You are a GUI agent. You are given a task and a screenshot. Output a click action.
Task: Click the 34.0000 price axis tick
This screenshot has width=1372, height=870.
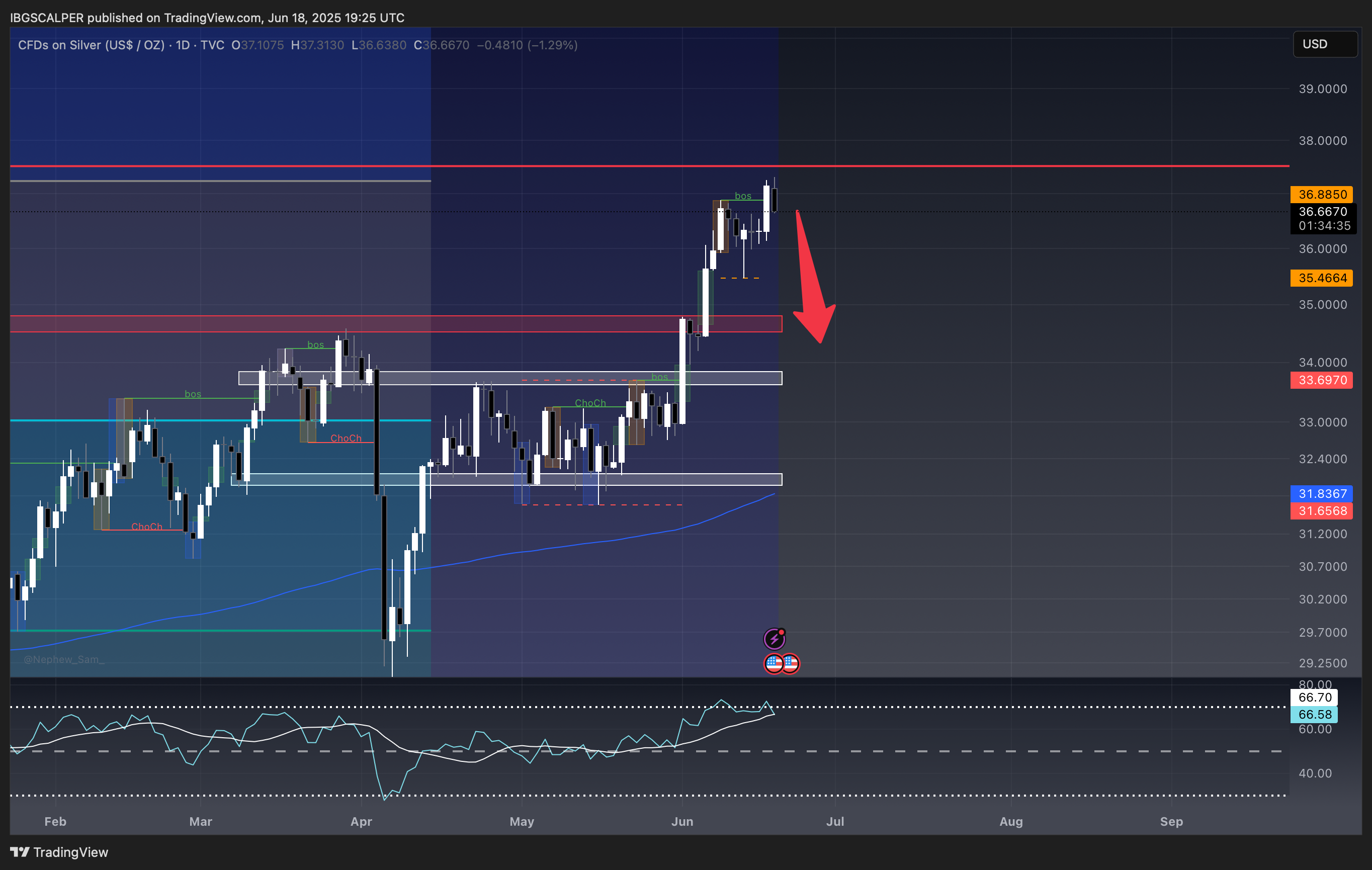(x=1322, y=363)
